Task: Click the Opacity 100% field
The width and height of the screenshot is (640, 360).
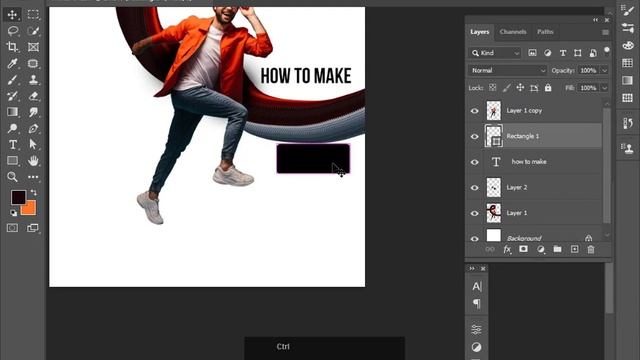Action: [x=588, y=71]
